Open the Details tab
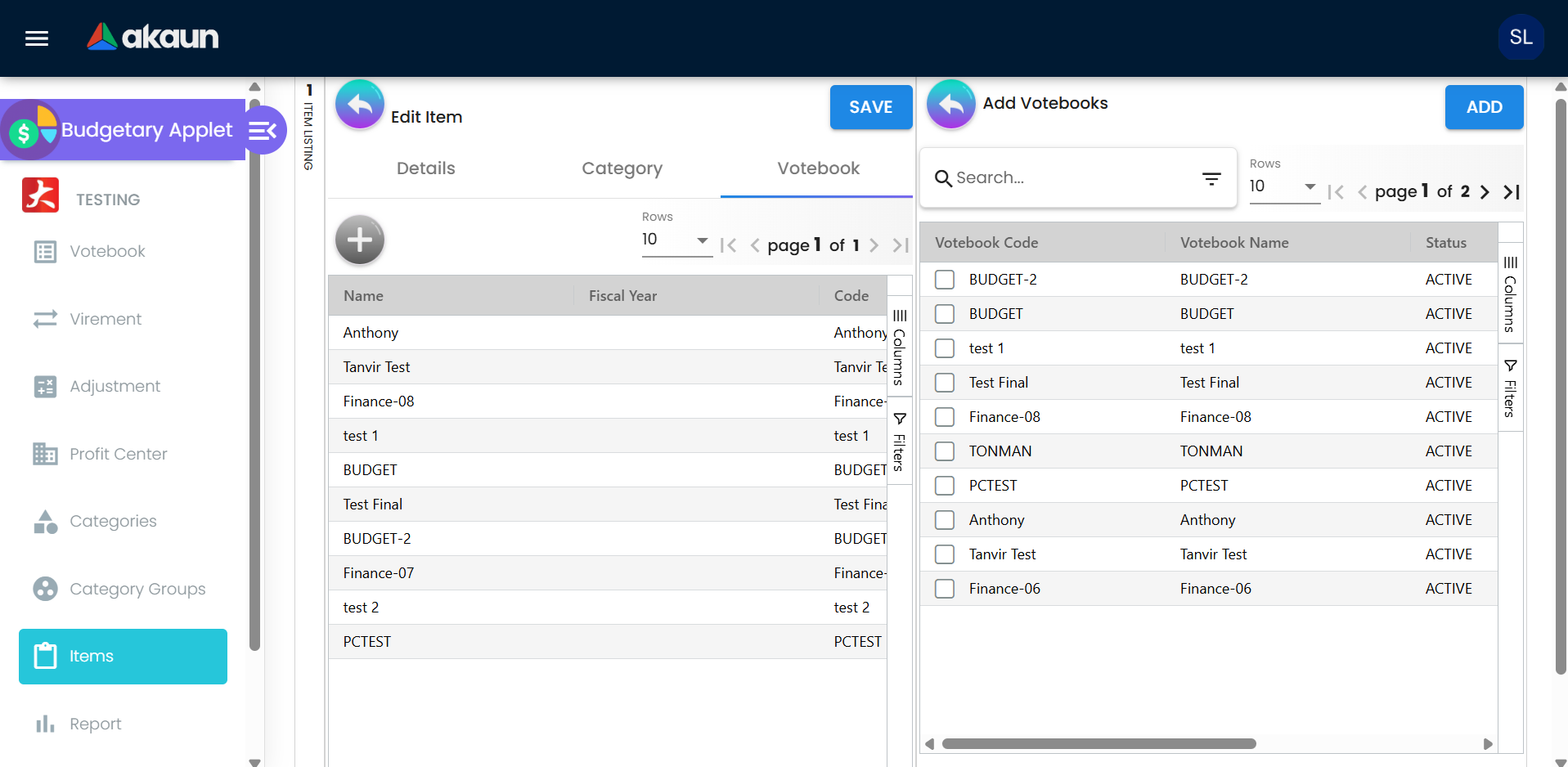 point(425,168)
